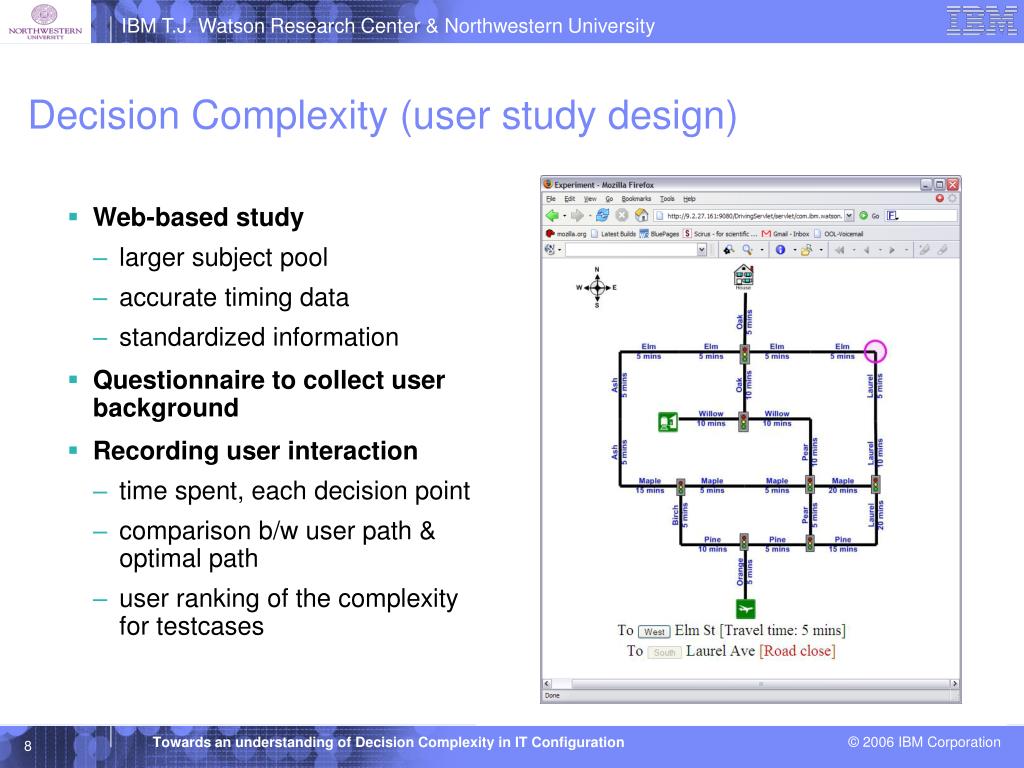
Task: Open the Forward button history dropdown arrow
Action: (x=590, y=216)
